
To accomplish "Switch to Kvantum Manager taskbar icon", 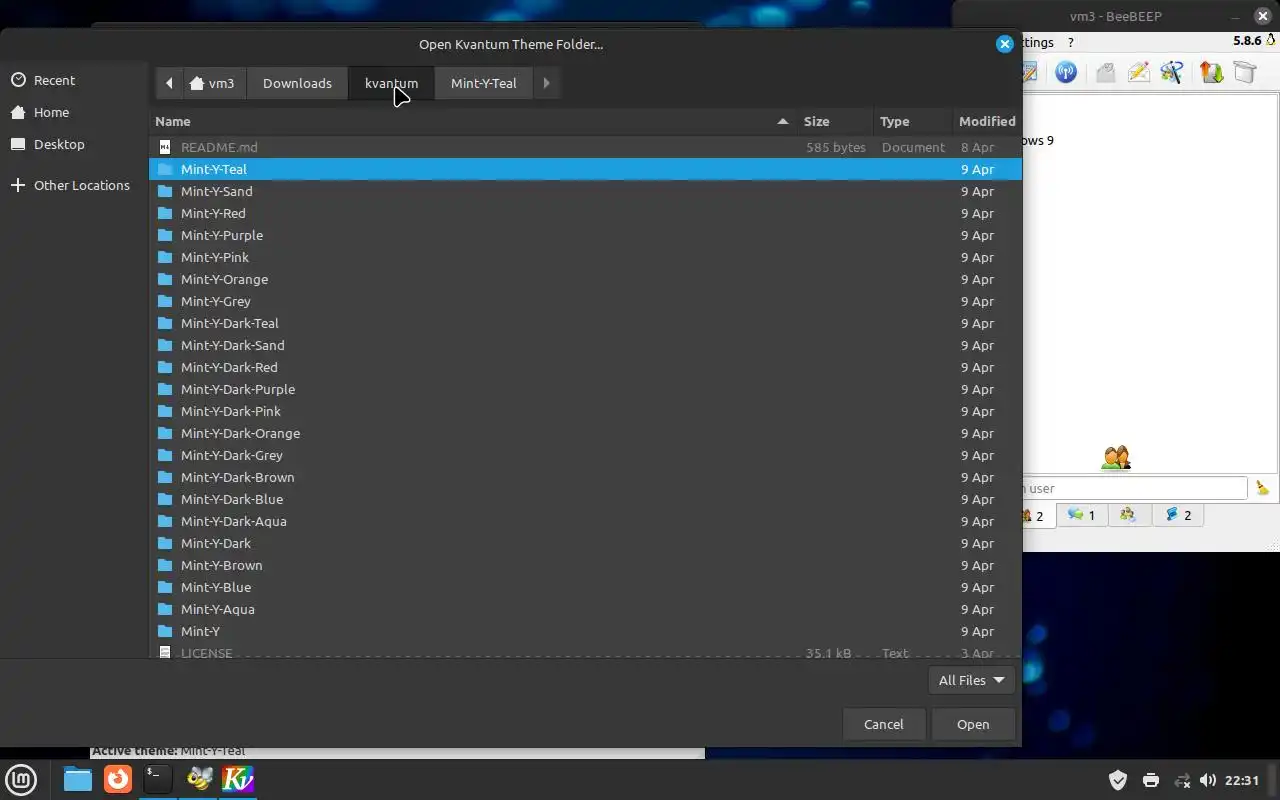I will (x=238, y=778).
